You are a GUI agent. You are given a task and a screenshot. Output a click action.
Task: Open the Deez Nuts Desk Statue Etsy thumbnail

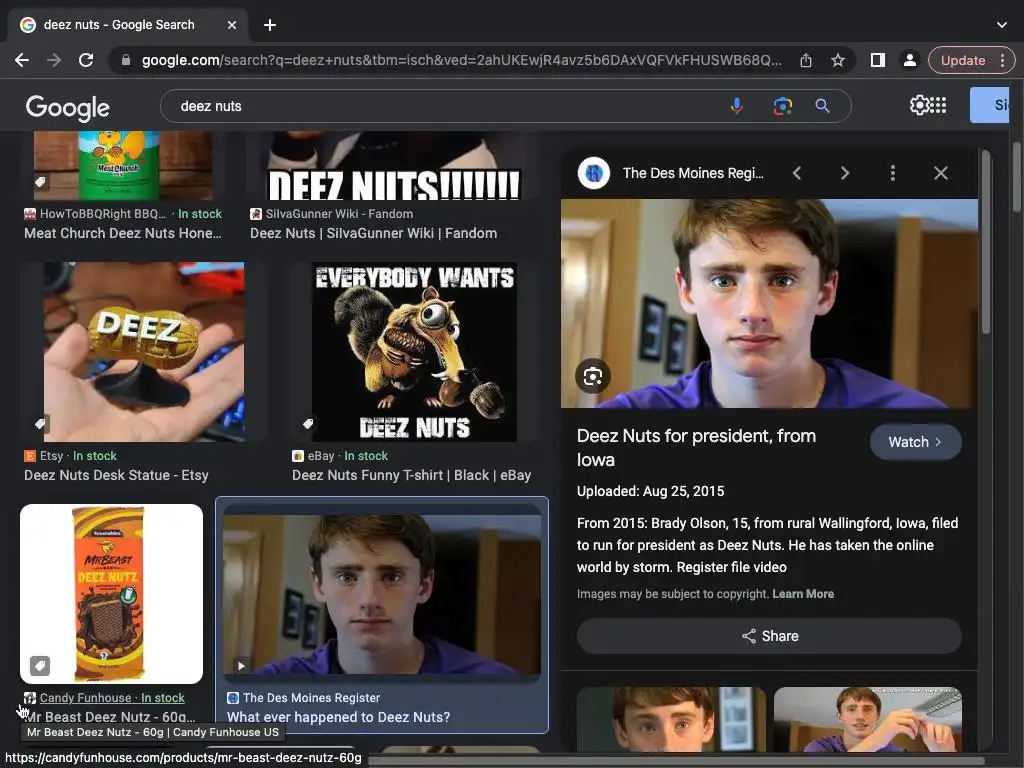tap(144, 352)
